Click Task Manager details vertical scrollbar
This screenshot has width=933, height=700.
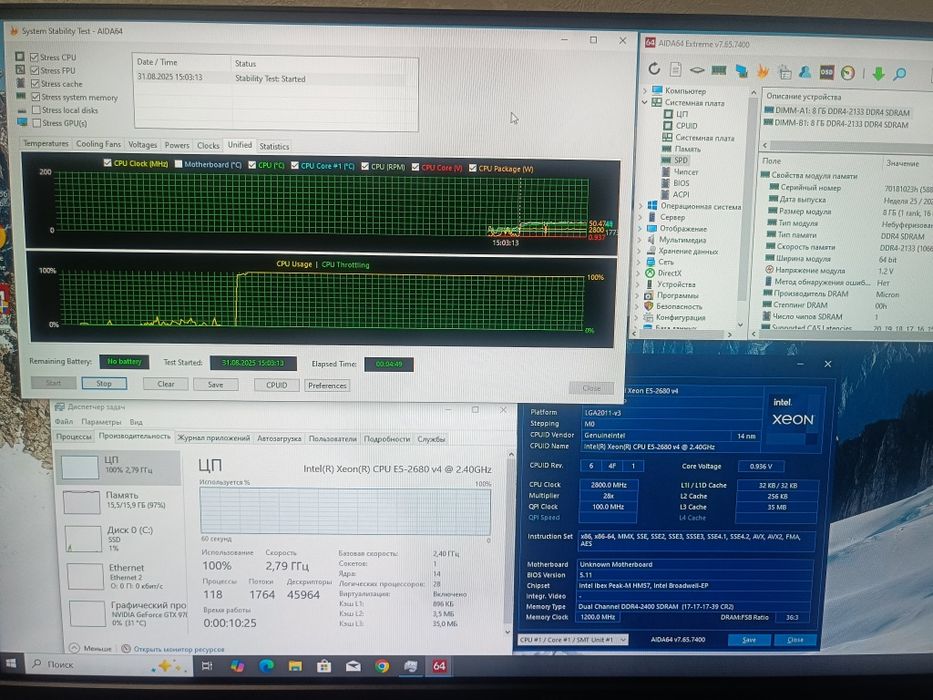pos(510,542)
